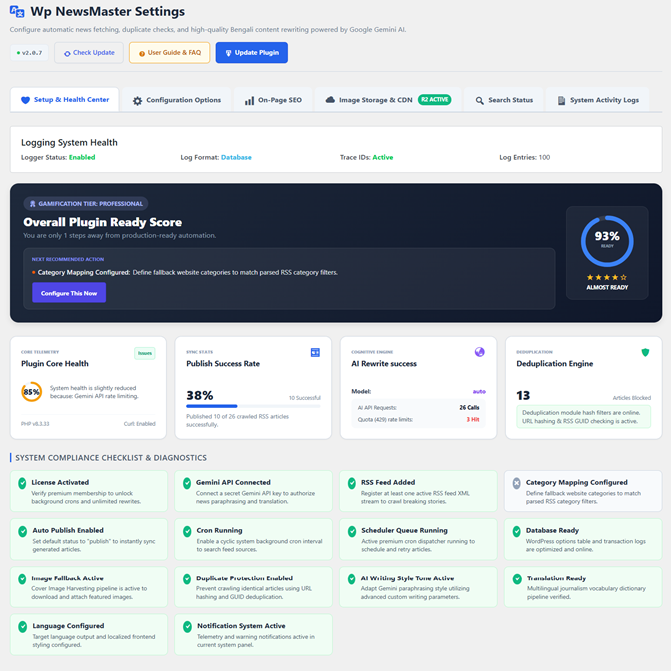Image resolution: width=671 pixels, height=671 pixels.
Task: Click the v2.0.7 version badge
Action: (29, 53)
